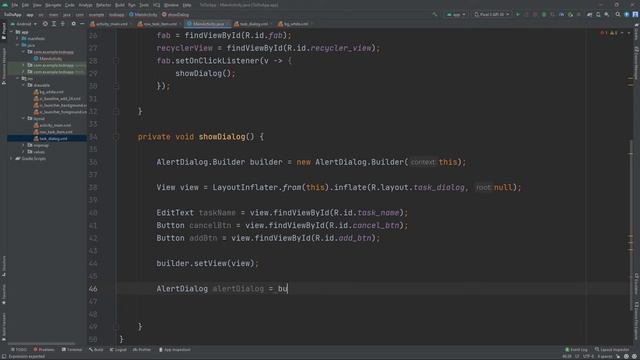Open the View menu
This screenshot has width=640, height=360.
[37, 5]
